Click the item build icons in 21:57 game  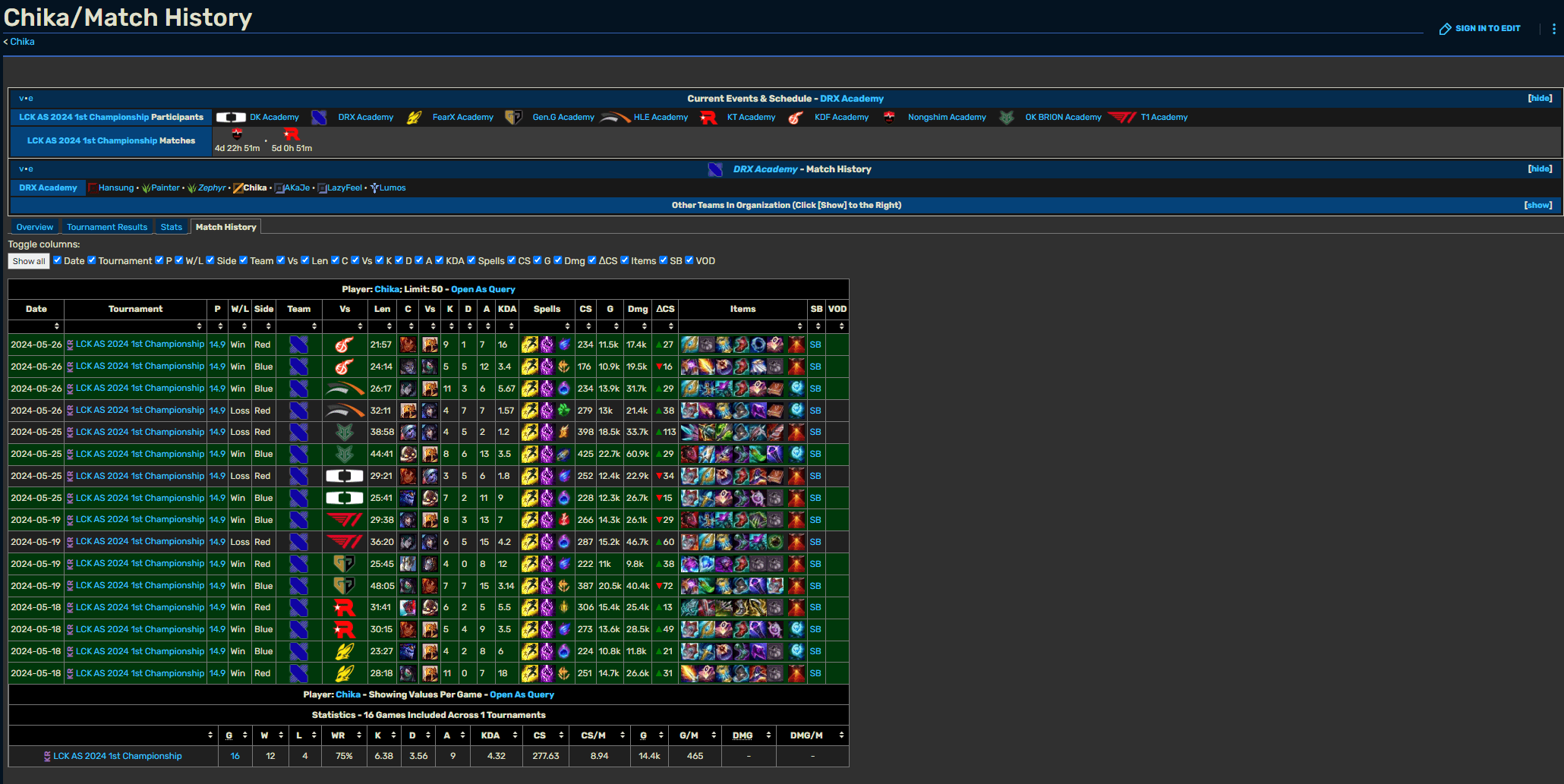pyautogui.click(x=743, y=345)
